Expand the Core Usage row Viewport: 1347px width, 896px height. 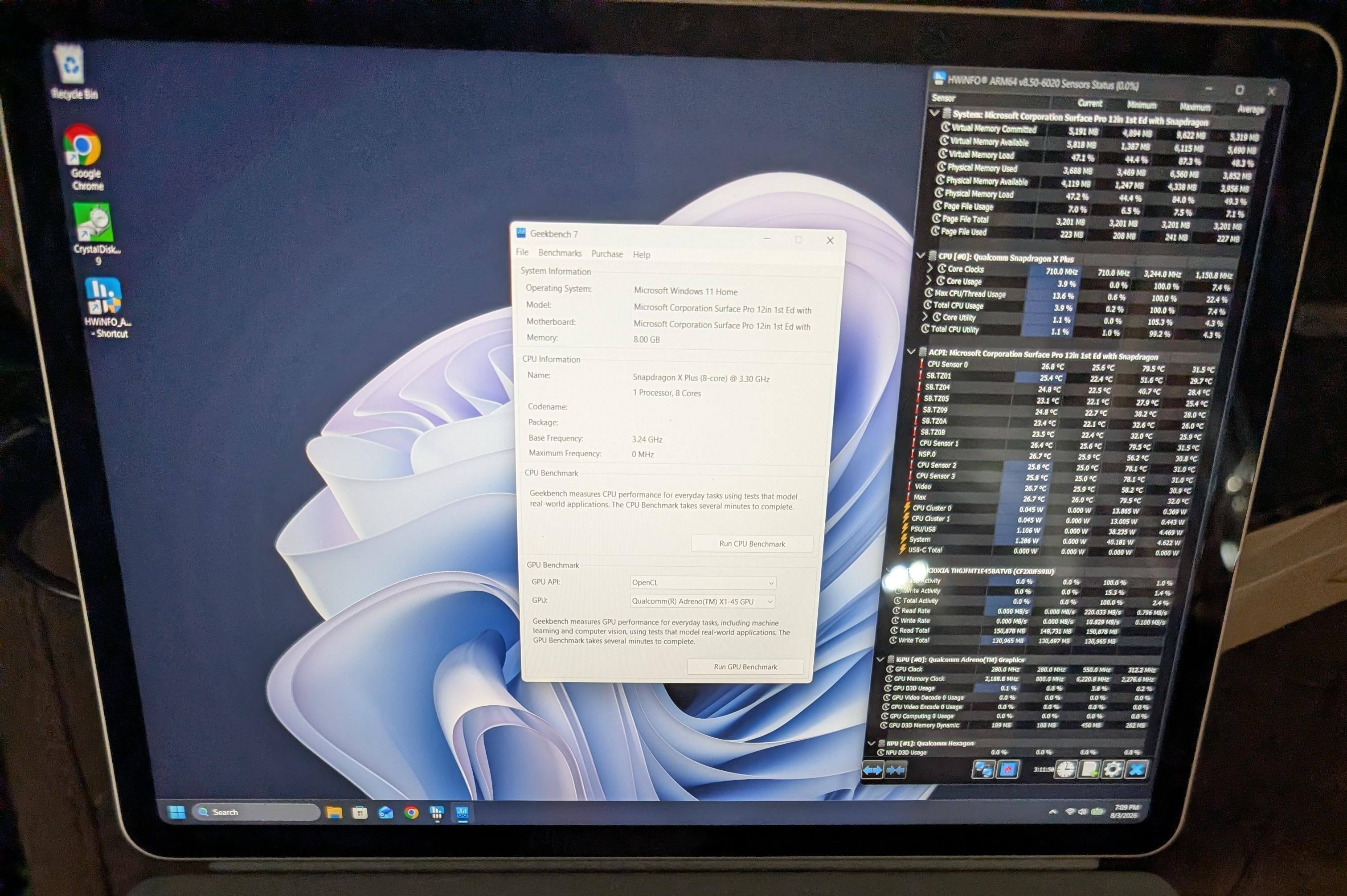click(929, 280)
